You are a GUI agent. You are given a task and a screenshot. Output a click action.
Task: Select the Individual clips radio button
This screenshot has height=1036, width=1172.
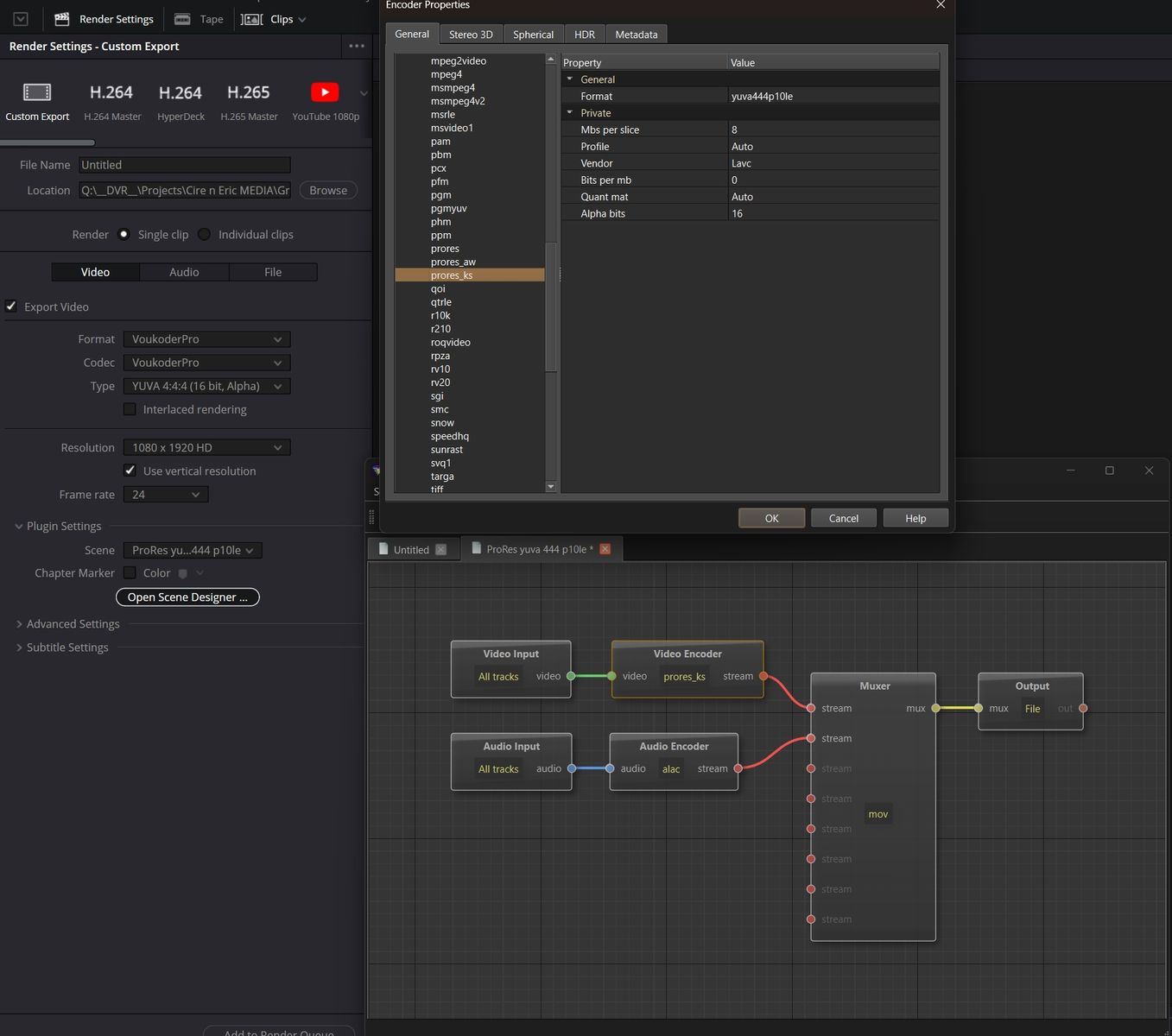pyautogui.click(x=205, y=234)
